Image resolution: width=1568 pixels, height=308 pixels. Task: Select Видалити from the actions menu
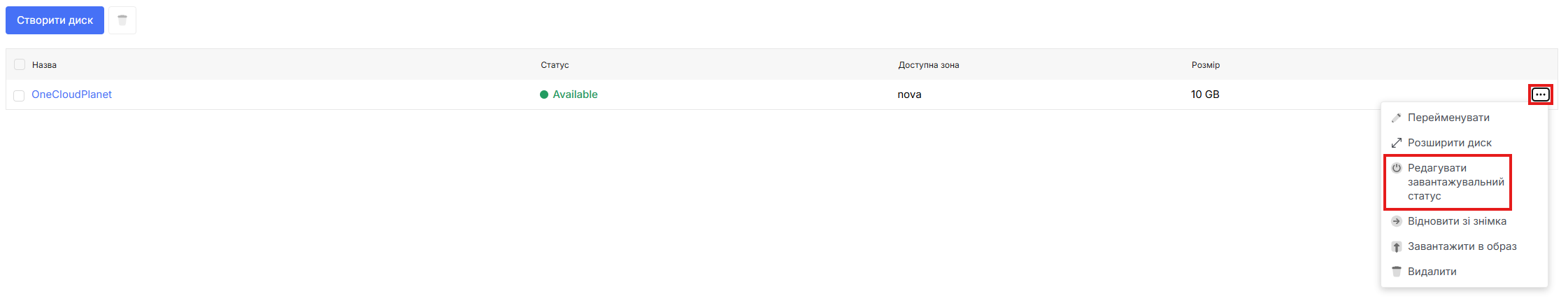(1432, 272)
